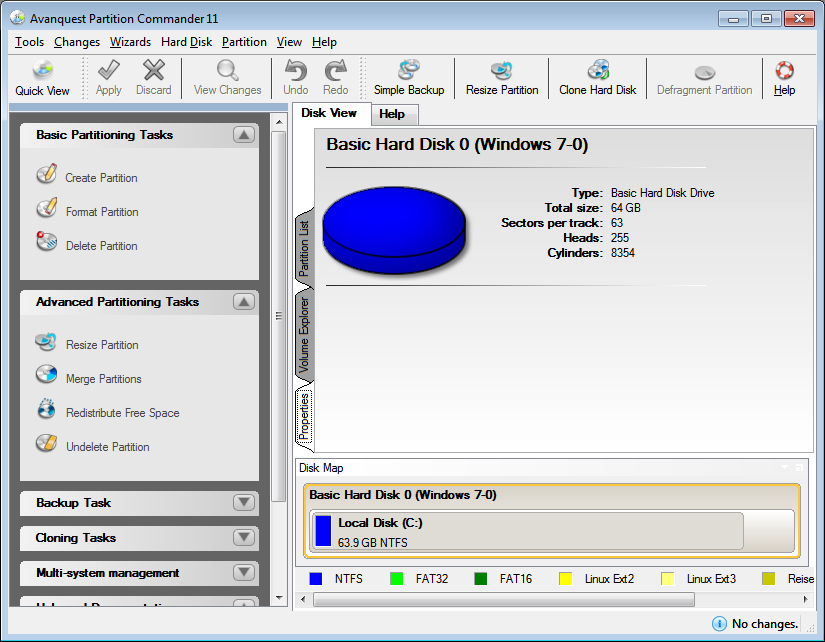
Task: Click the Merge Partitions link
Action: pos(104,379)
